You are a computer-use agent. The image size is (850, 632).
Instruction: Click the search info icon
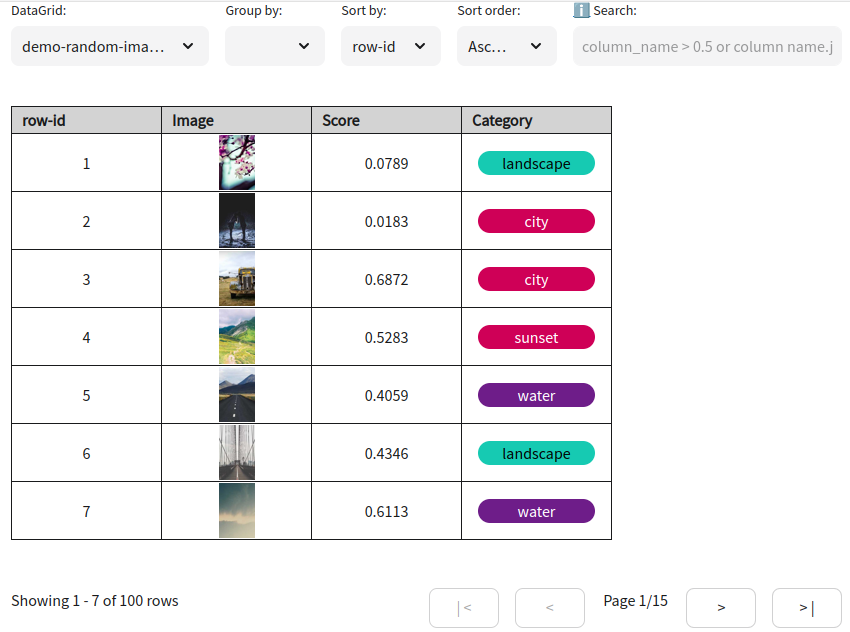pyautogui.click(x=581, y=10)
